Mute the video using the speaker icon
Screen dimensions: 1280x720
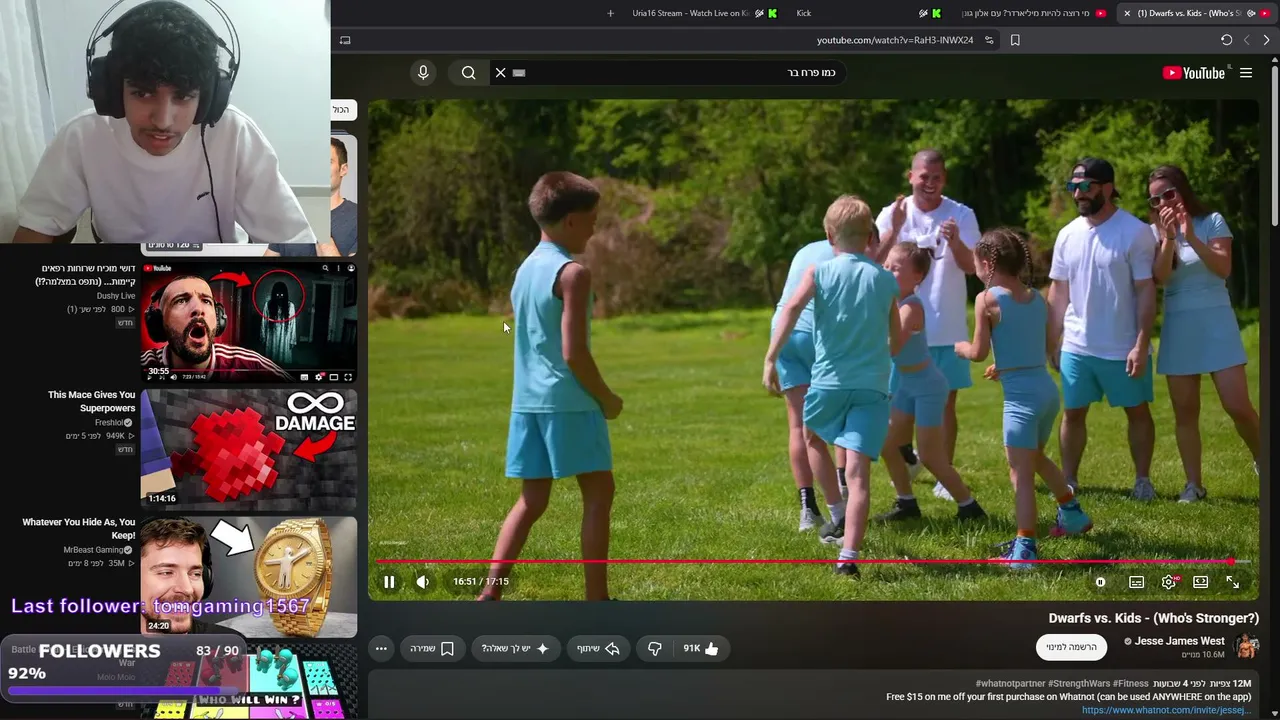pos(423,582)
